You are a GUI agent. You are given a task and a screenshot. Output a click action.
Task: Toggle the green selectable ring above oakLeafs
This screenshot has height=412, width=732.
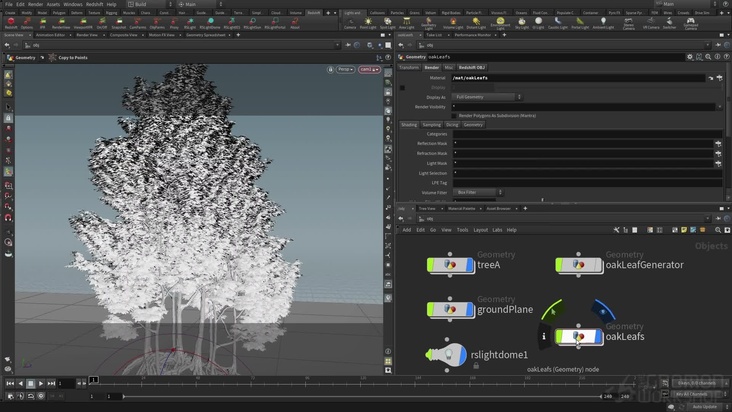point(552,310)
